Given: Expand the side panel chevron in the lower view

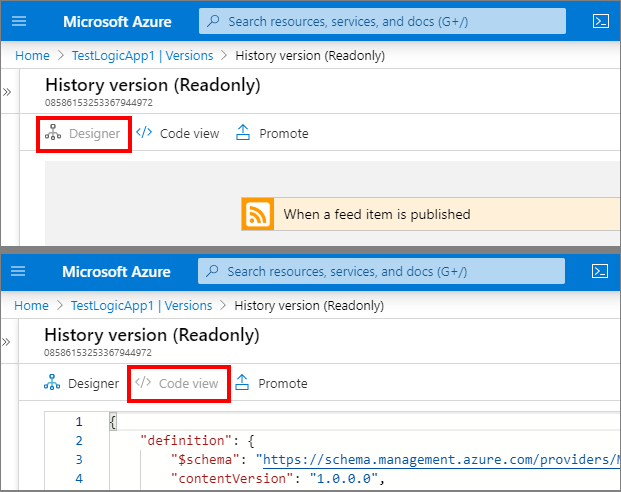Looking at the screenshot, I should click(7, 342).
